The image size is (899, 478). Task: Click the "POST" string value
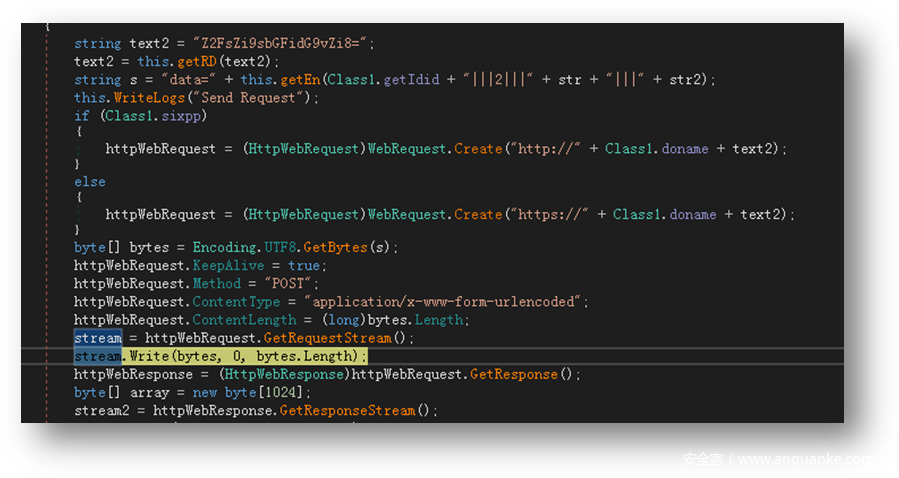click(287, 284)
